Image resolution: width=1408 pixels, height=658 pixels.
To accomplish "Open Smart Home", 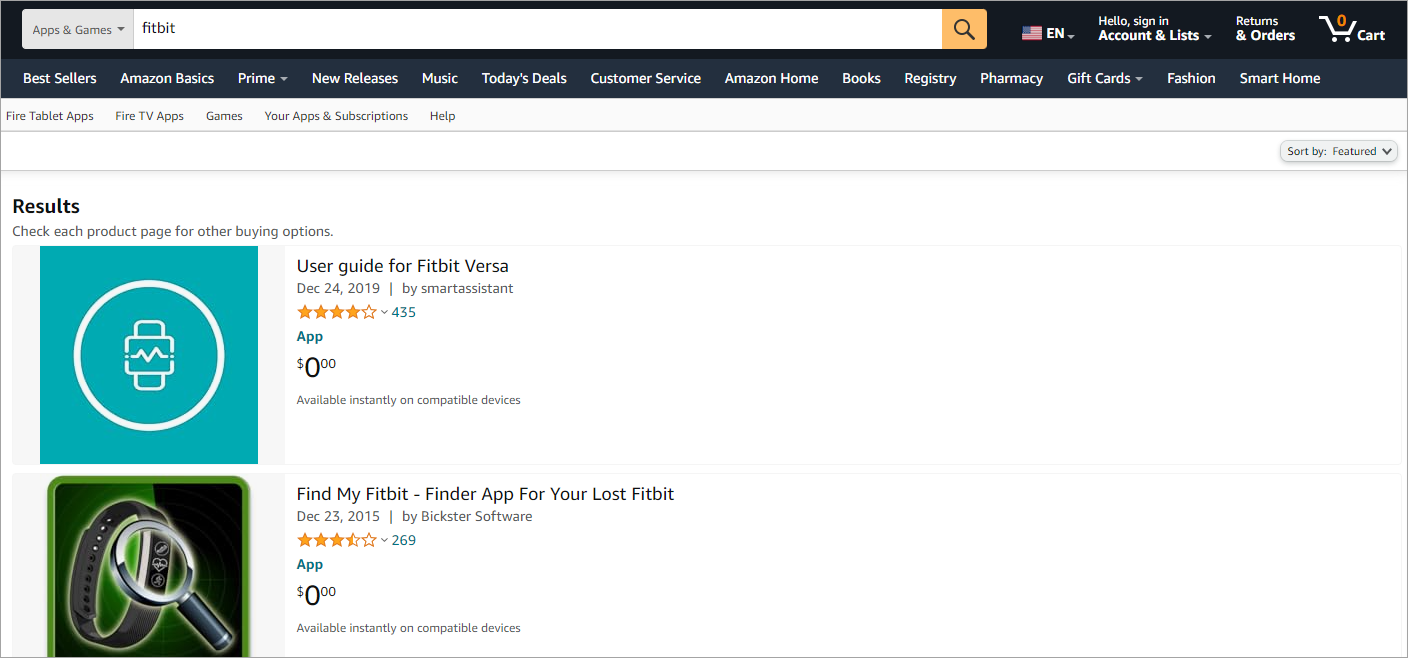I will coord(1280,78).
